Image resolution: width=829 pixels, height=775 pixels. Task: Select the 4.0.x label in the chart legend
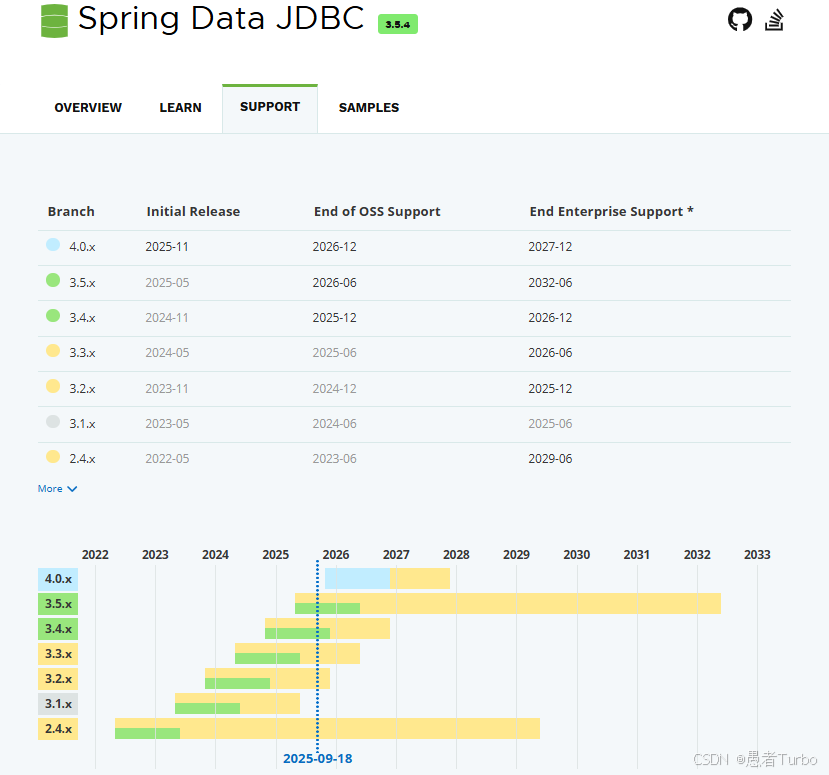coord(57,578)
